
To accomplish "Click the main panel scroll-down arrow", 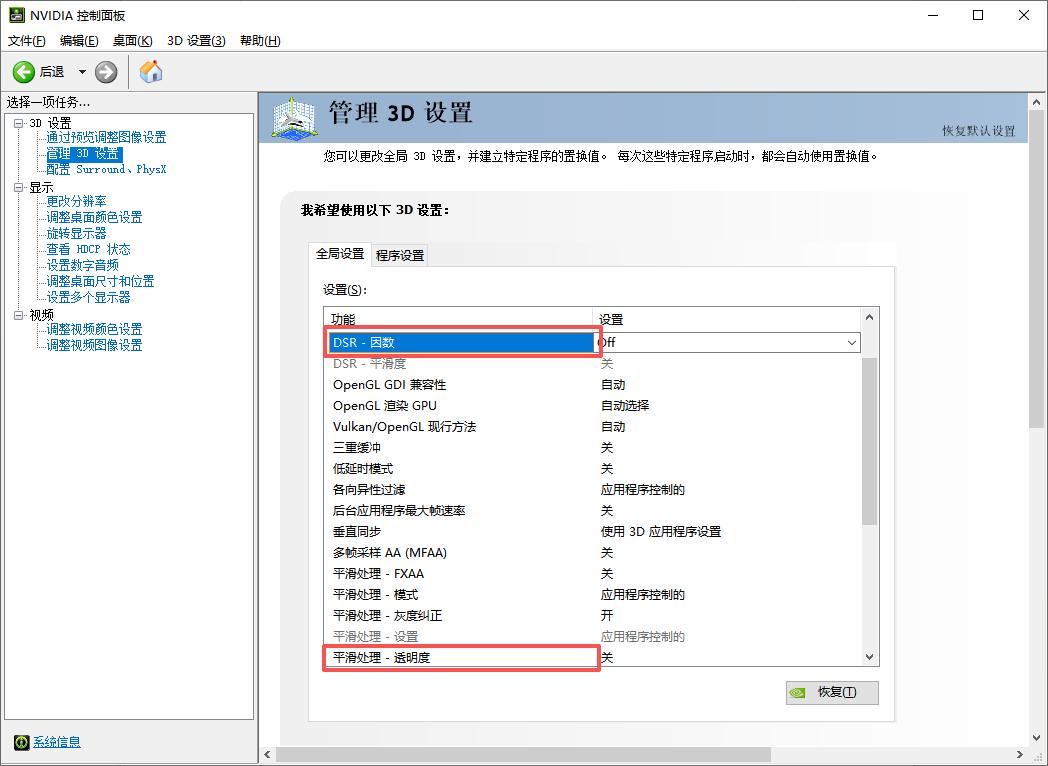I will pyautogui.click(x=1037, y=738).
